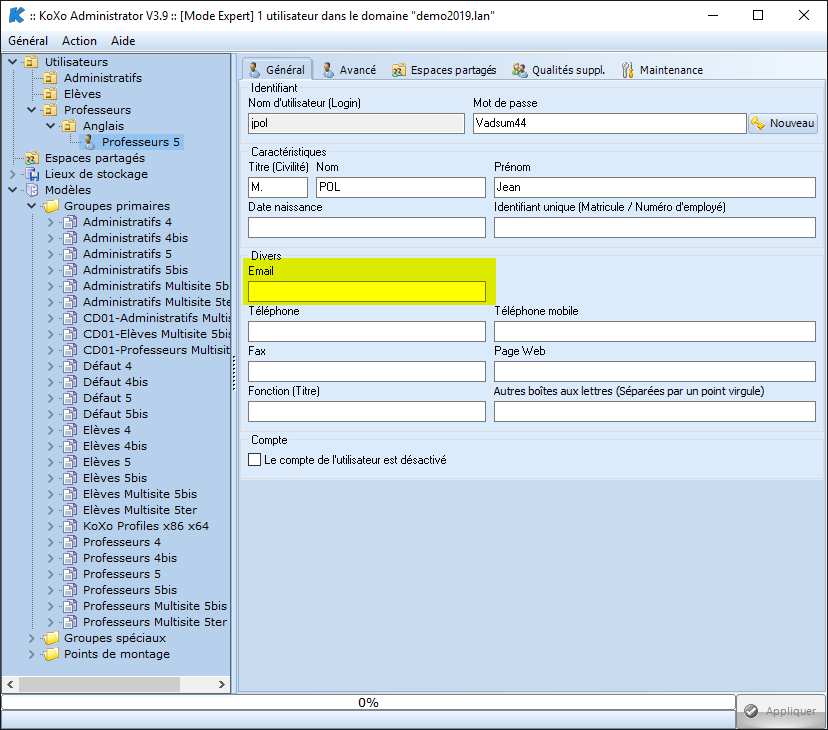Switch to the Qualités suppl. tab
The height and width of the screenshot is (730, 828).
[x=559, y=70]
